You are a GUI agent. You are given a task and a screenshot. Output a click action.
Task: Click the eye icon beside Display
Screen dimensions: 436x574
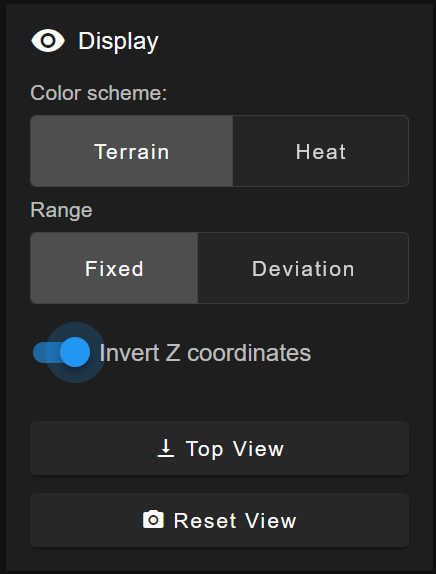coord(48,41)
